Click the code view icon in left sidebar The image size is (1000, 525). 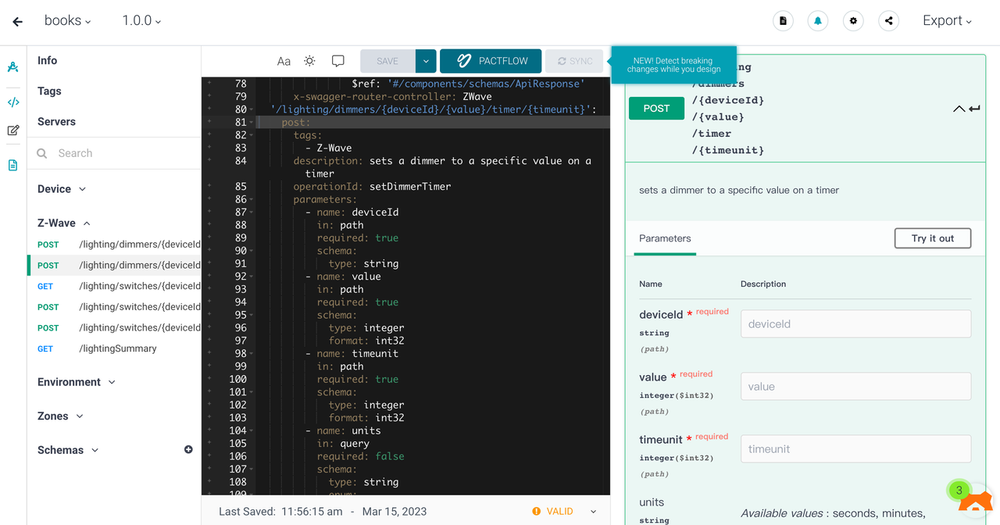pos(13,102)
